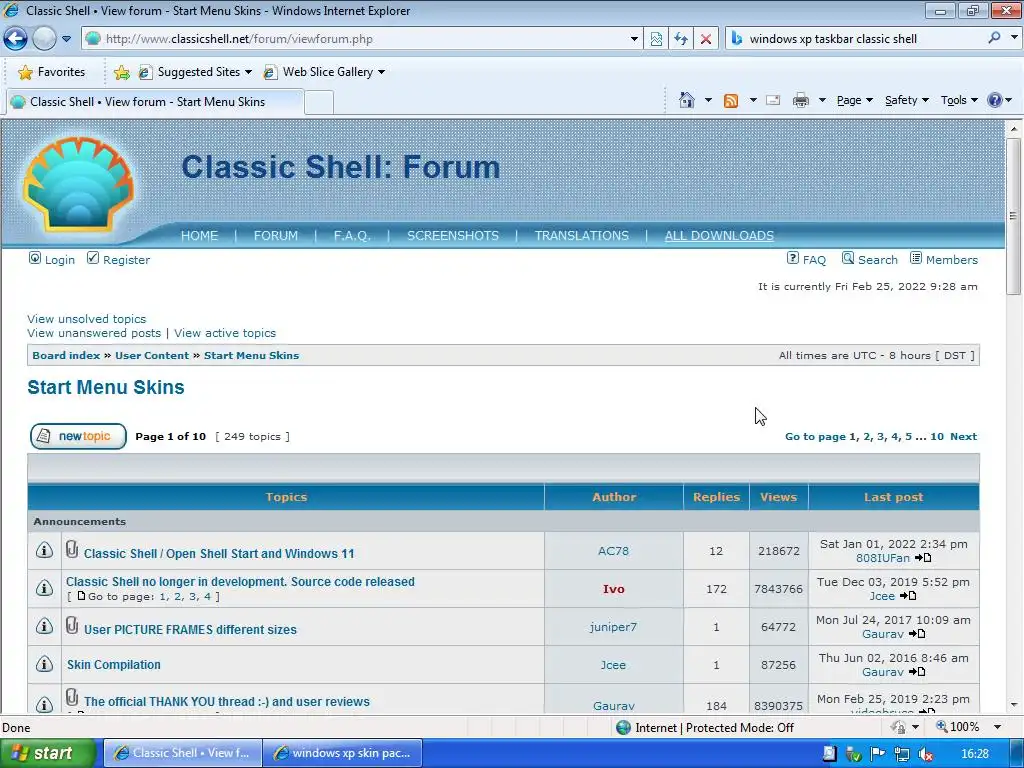Toggle Compatibility View icon
The image size is (1024, 768).
click(x=656, y=39)
